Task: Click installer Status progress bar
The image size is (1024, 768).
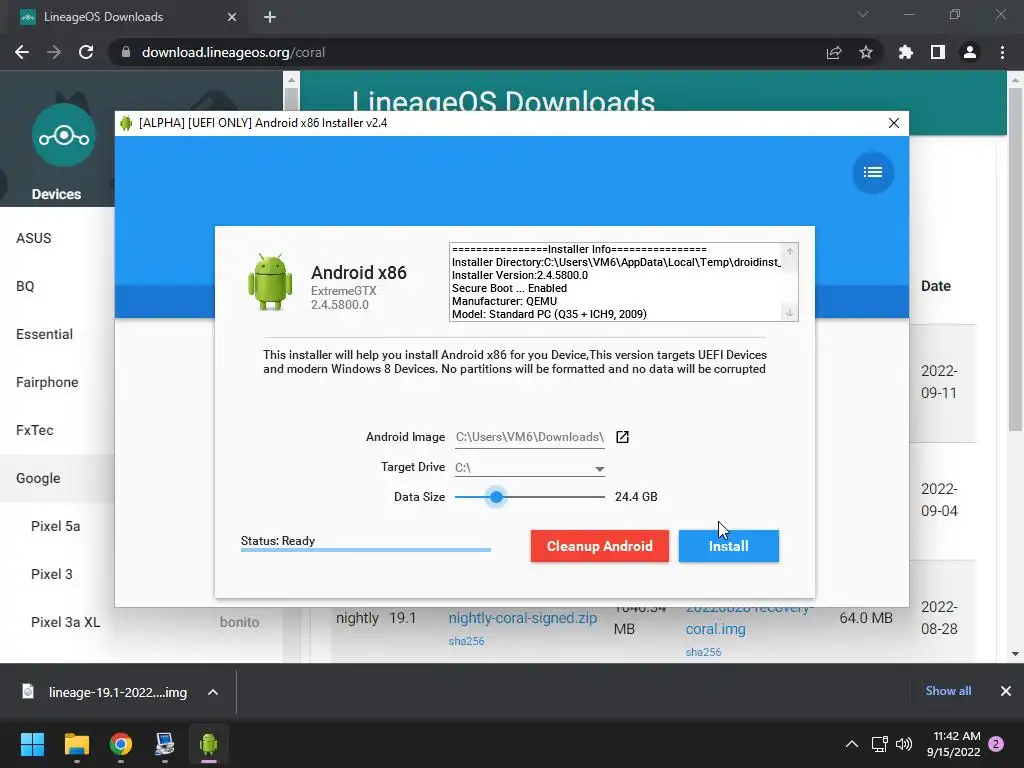Action: click(365, 550)
